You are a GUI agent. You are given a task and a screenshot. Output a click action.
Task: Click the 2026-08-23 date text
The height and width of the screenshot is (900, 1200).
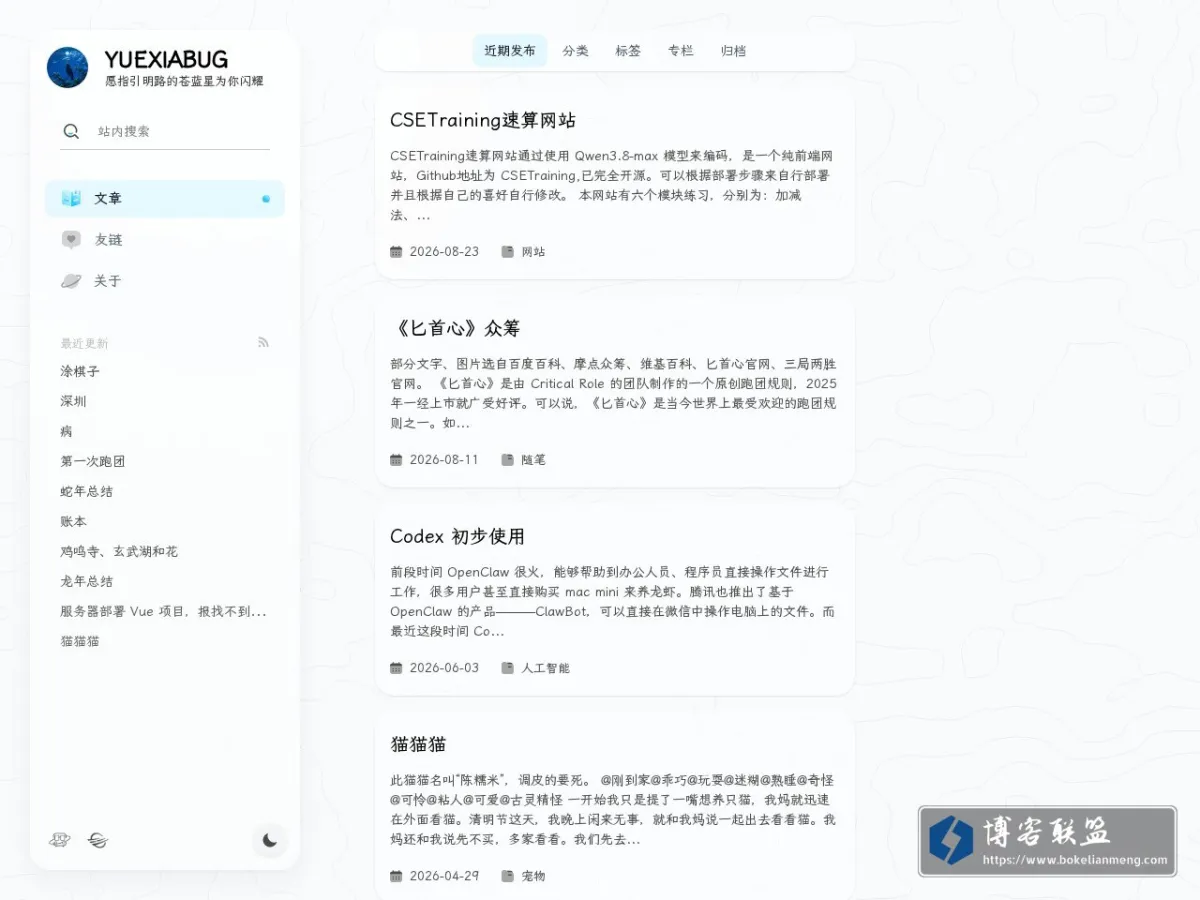(x=444, y=252)
